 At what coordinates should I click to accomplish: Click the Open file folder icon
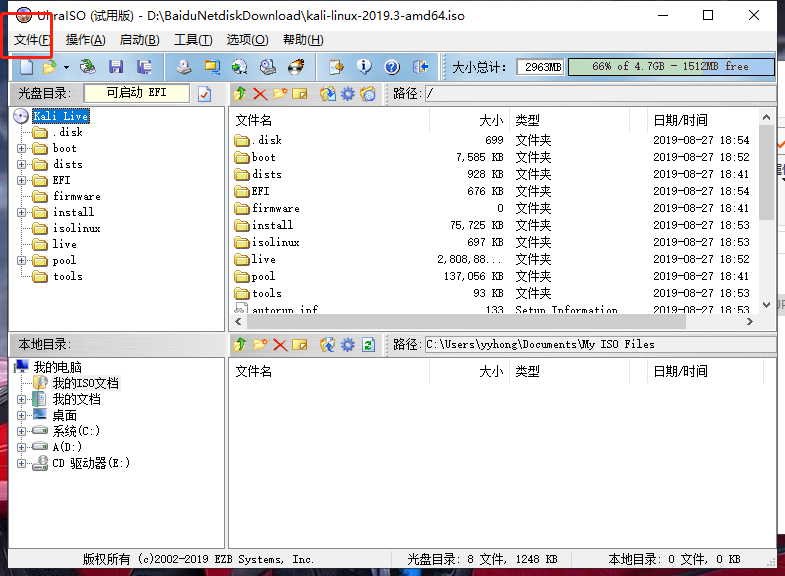click(x=50, y=67)
